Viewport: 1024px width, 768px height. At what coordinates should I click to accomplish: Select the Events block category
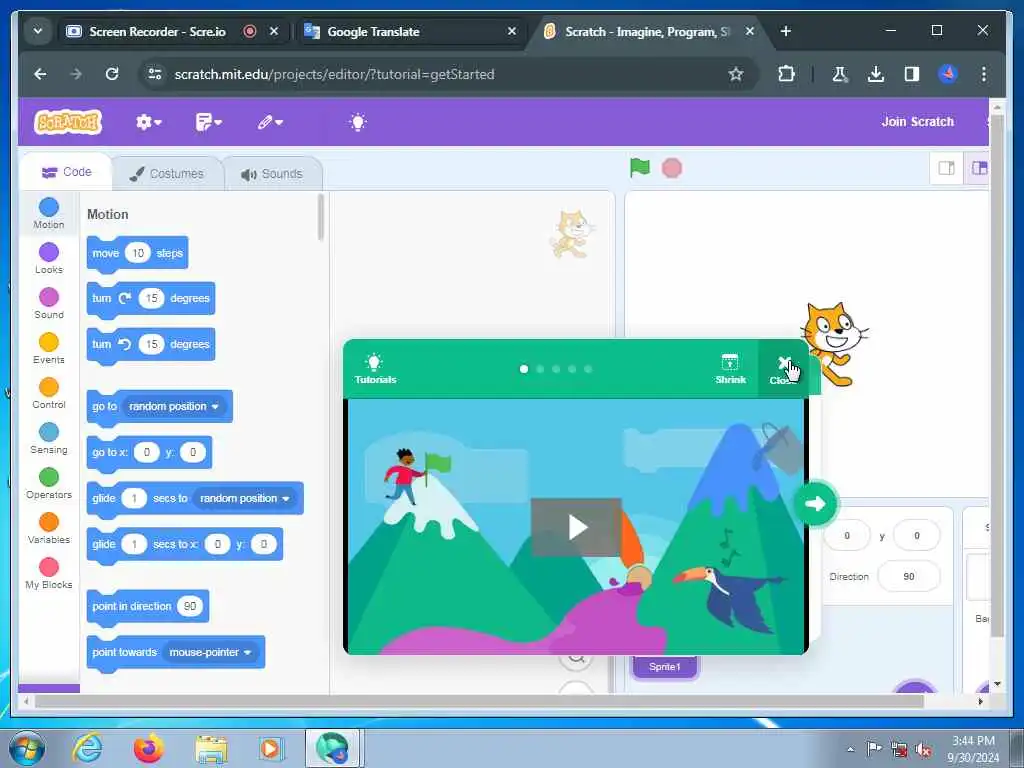point(49,349)
